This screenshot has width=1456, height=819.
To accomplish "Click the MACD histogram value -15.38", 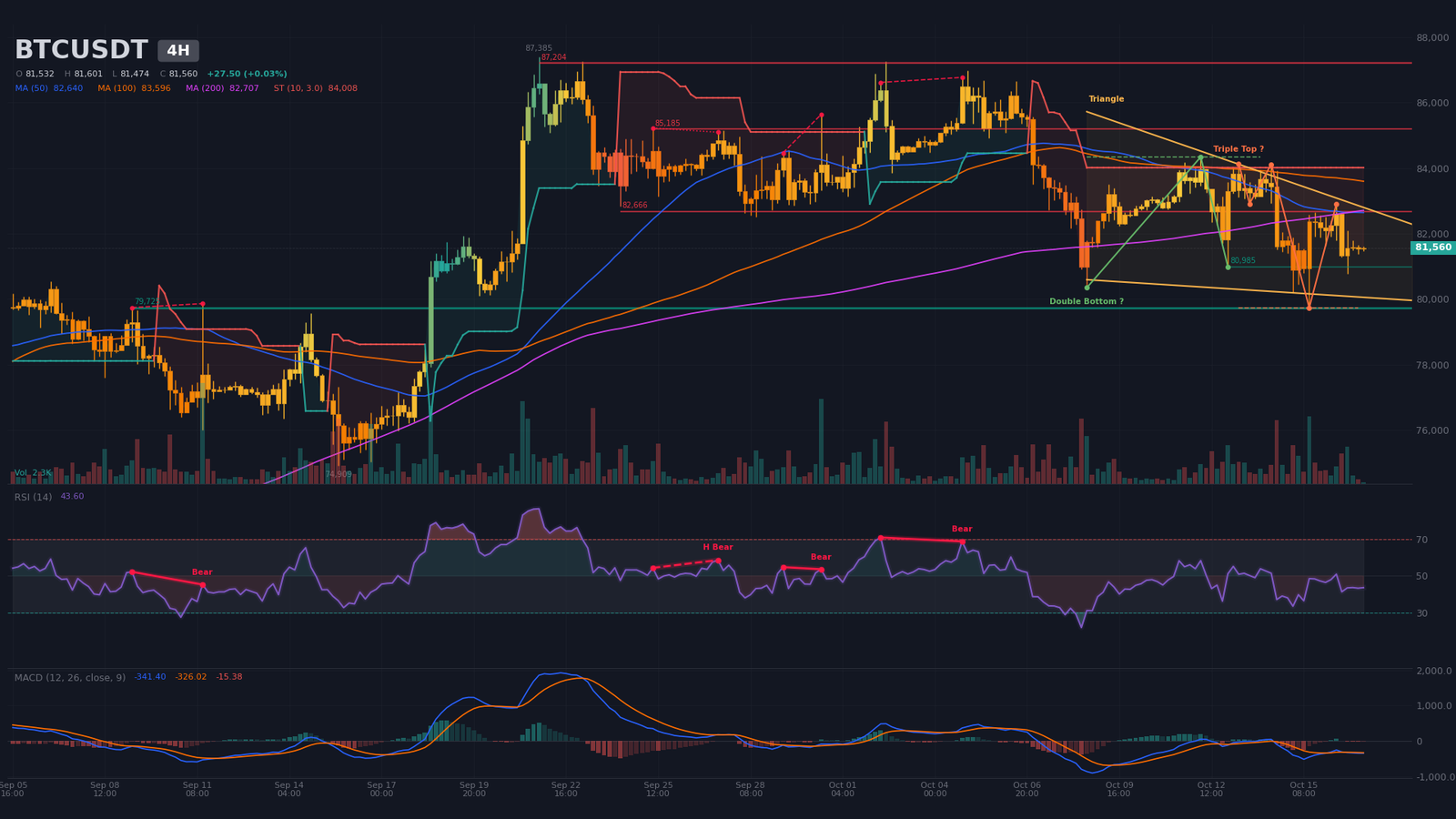I will click(x=229, y=677).
